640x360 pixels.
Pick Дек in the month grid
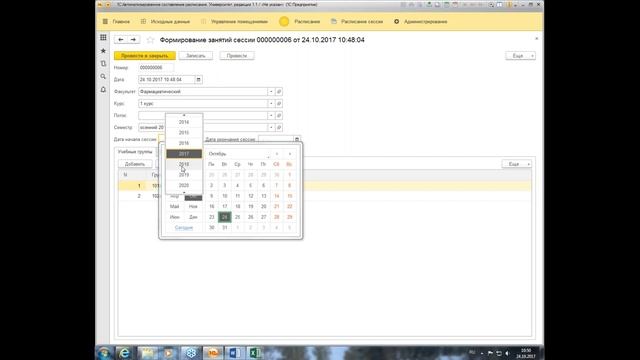pos(193,217)
